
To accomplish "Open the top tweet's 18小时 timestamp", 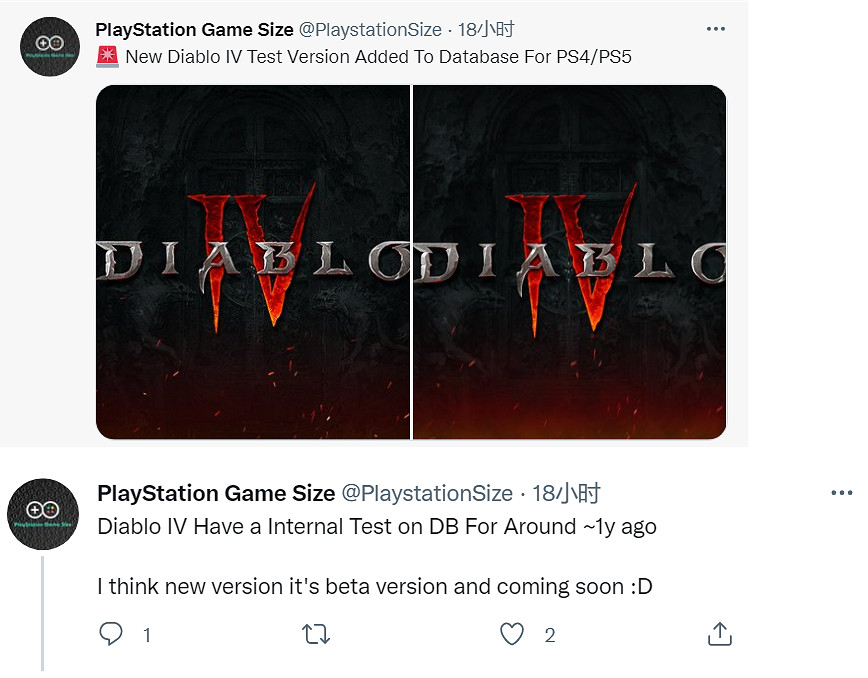I will pyautogui.click(x=487, y=30).
